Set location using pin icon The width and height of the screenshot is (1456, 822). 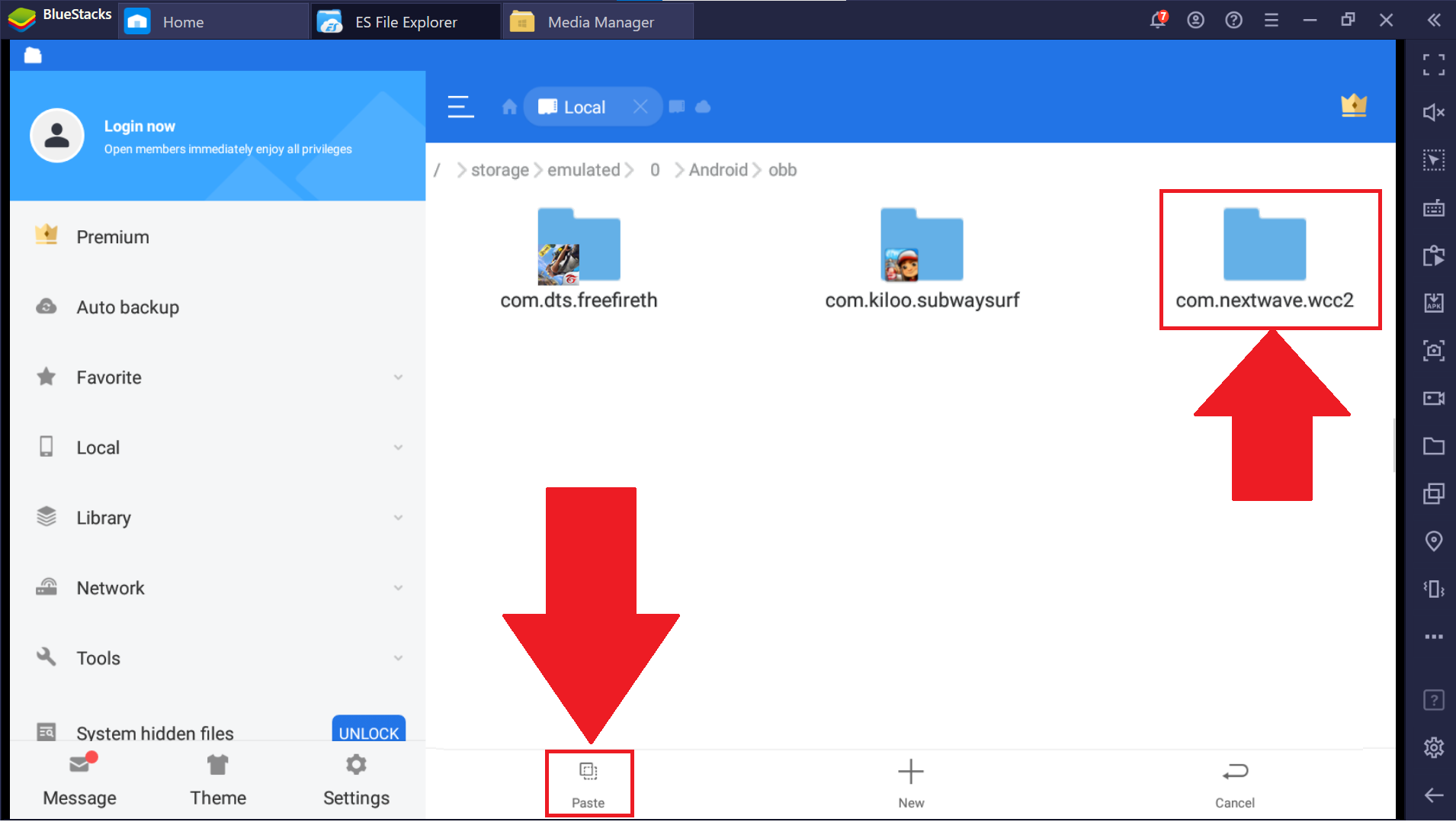point(1434,541)
